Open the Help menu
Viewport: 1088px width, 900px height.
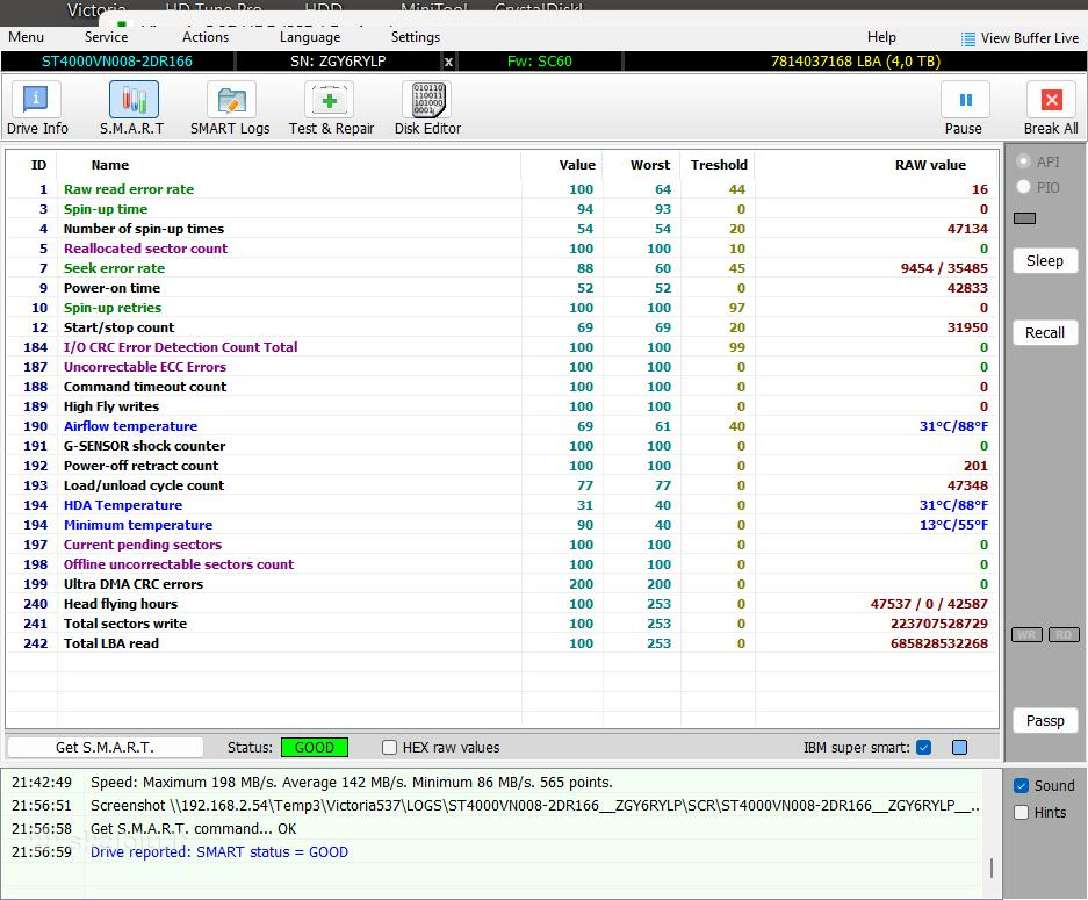pyautogui.click(x=881, y=37)
